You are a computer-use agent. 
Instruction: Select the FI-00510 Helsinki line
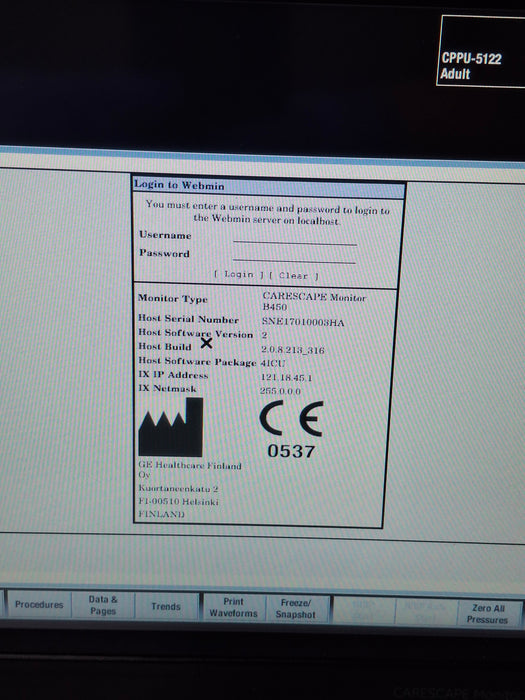click(179, 501)
